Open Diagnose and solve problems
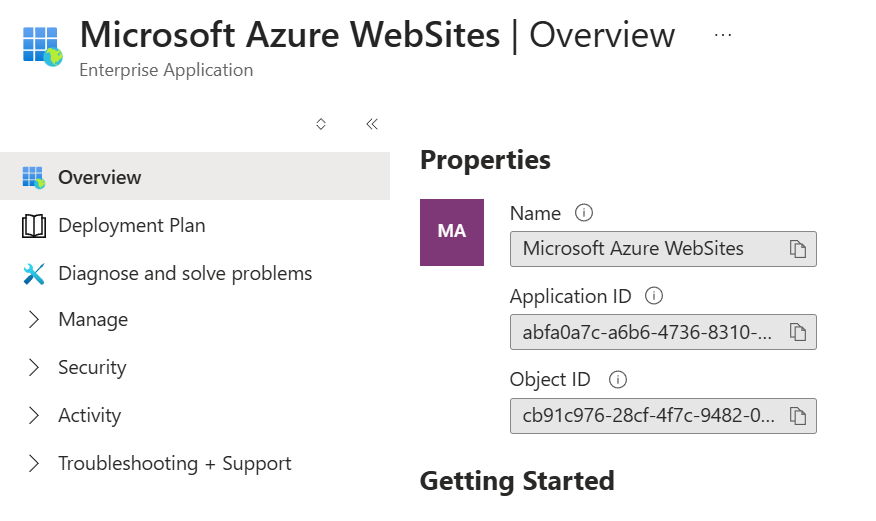The width and height of the screenshot is (876, 521). click(185, 273)
